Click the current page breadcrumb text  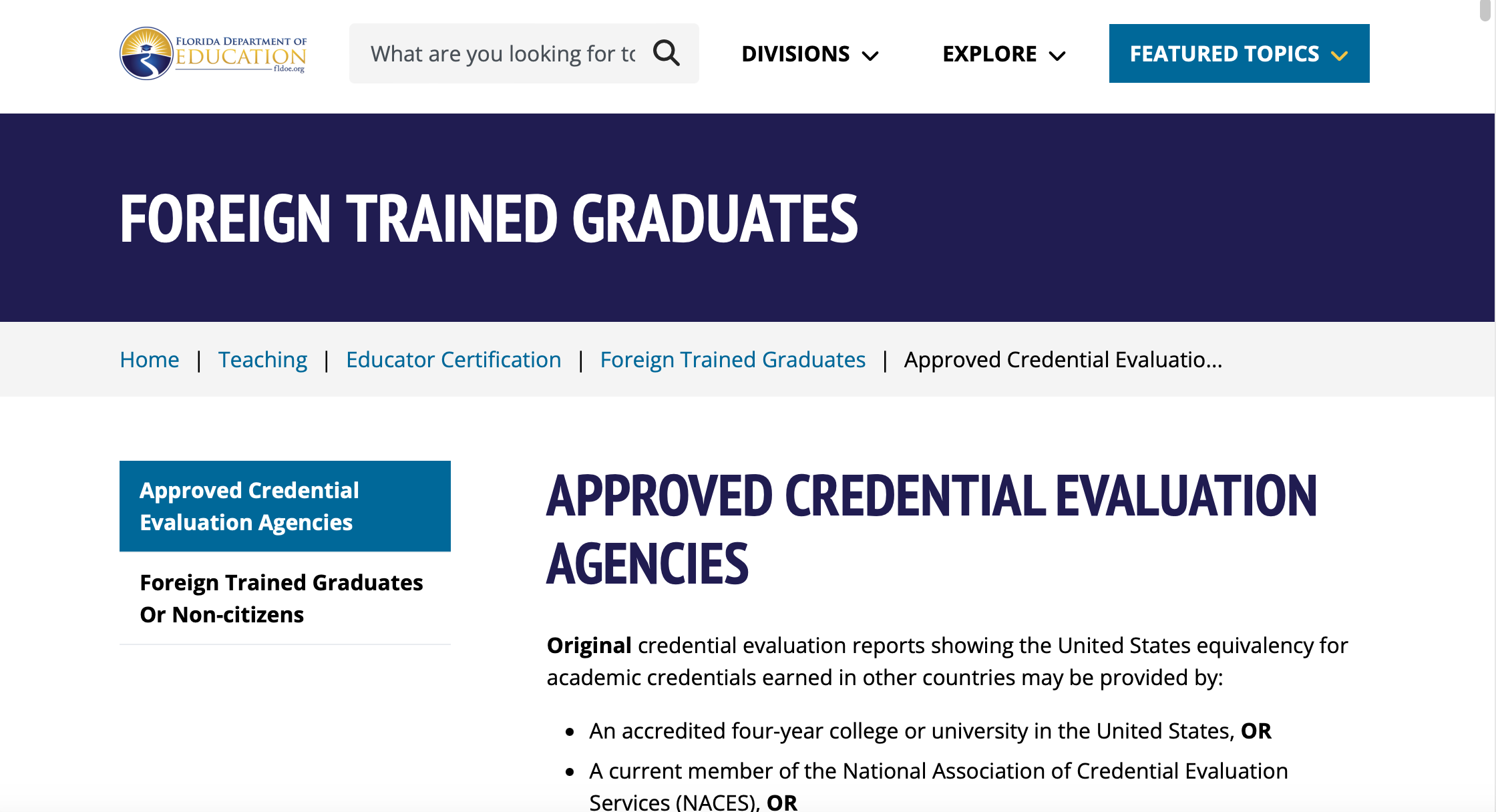click(1063, 359)
